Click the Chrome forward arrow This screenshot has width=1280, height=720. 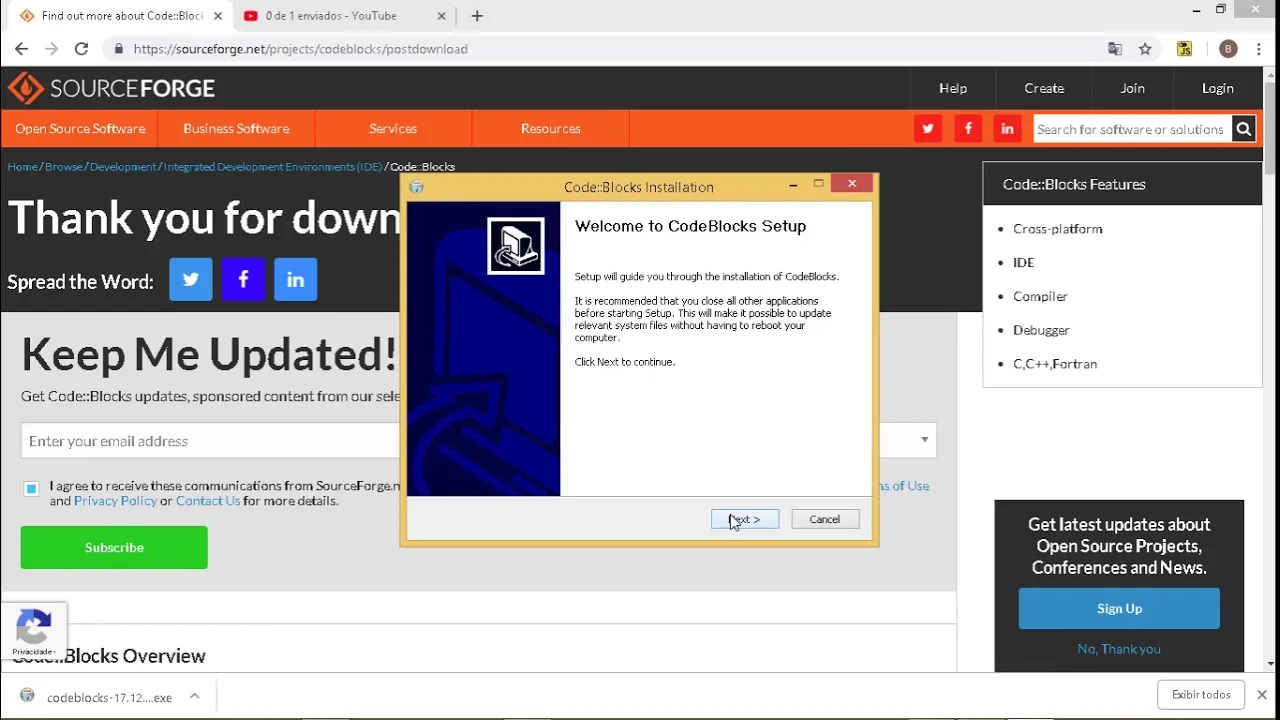[x=51, y=49]
